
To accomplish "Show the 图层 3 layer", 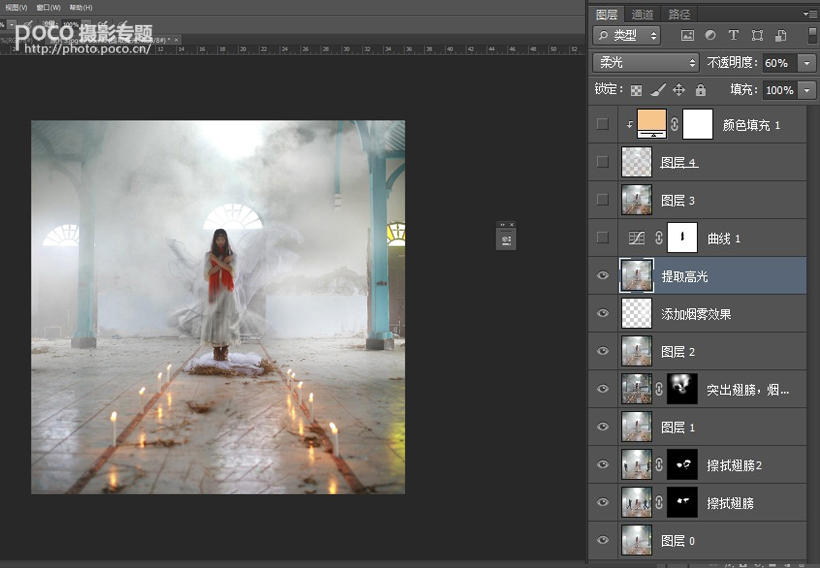I will tap(602, 199).
